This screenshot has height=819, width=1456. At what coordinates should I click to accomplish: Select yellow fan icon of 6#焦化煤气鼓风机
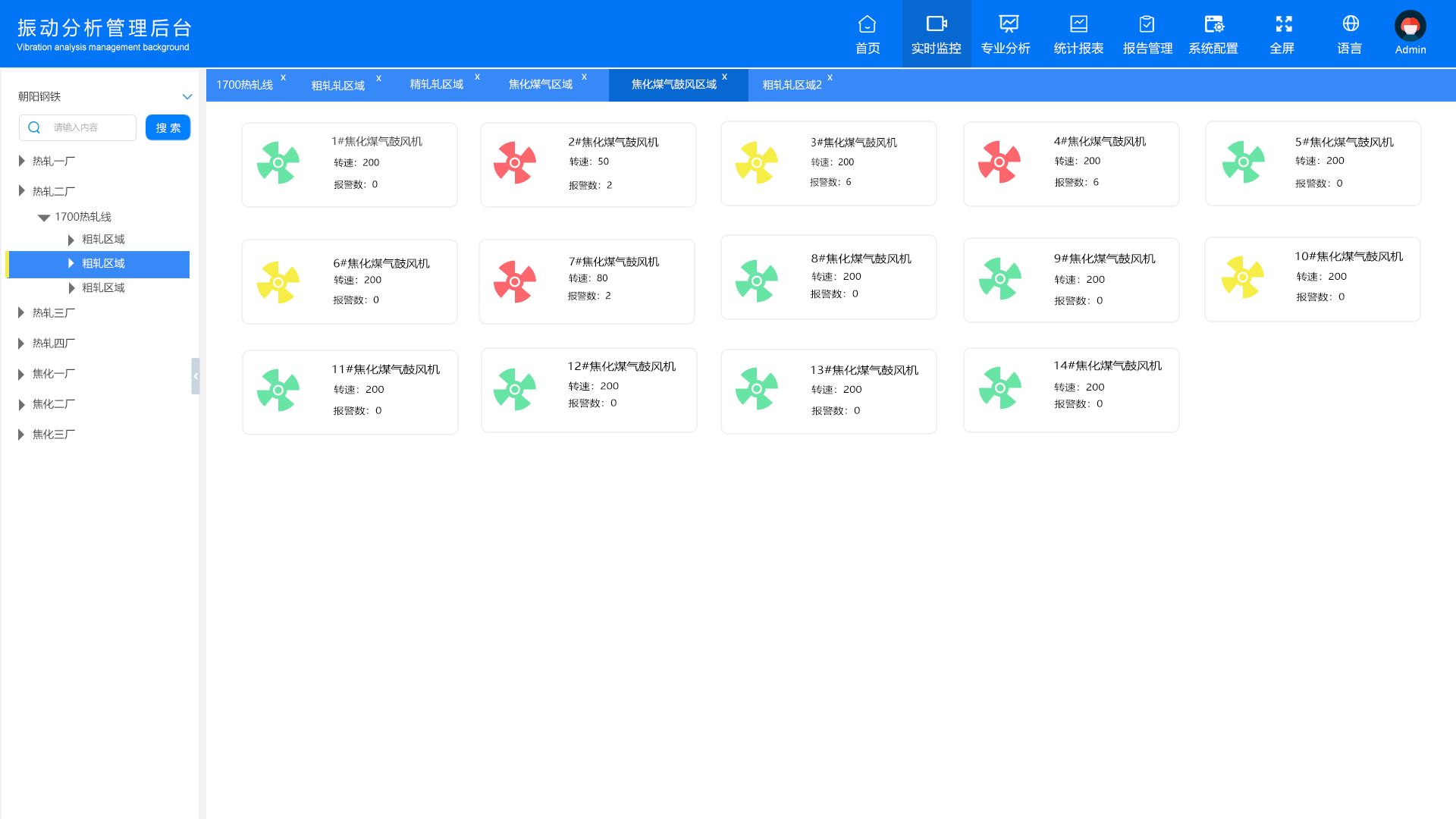[278, 282]
